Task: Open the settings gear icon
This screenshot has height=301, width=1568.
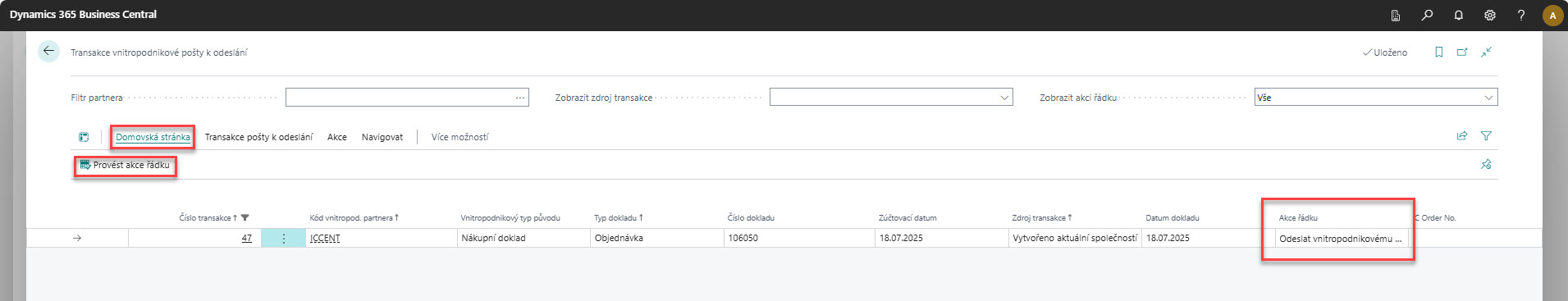Action: point(1490,15)
